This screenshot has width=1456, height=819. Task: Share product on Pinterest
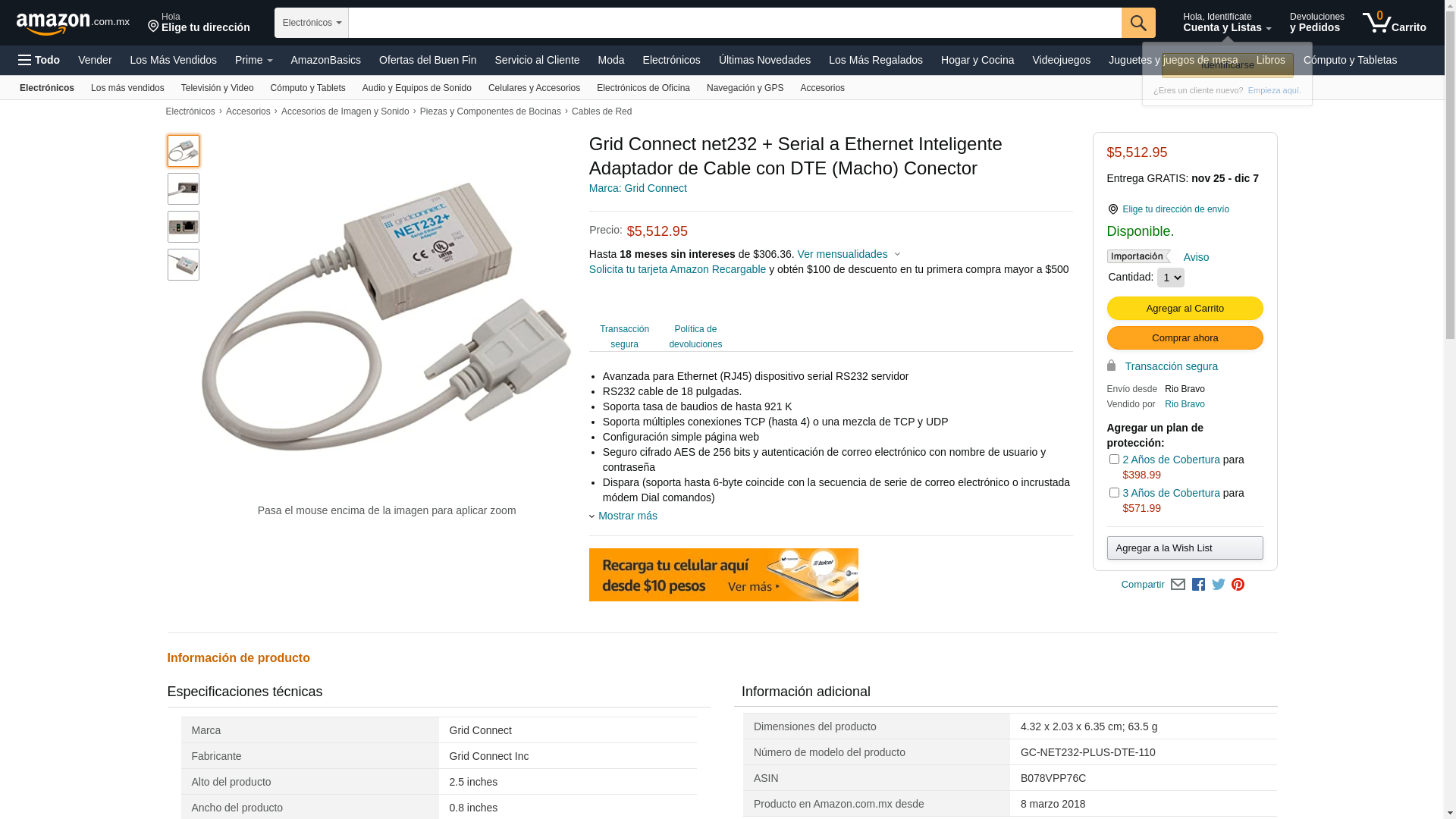pos(1238,585)
